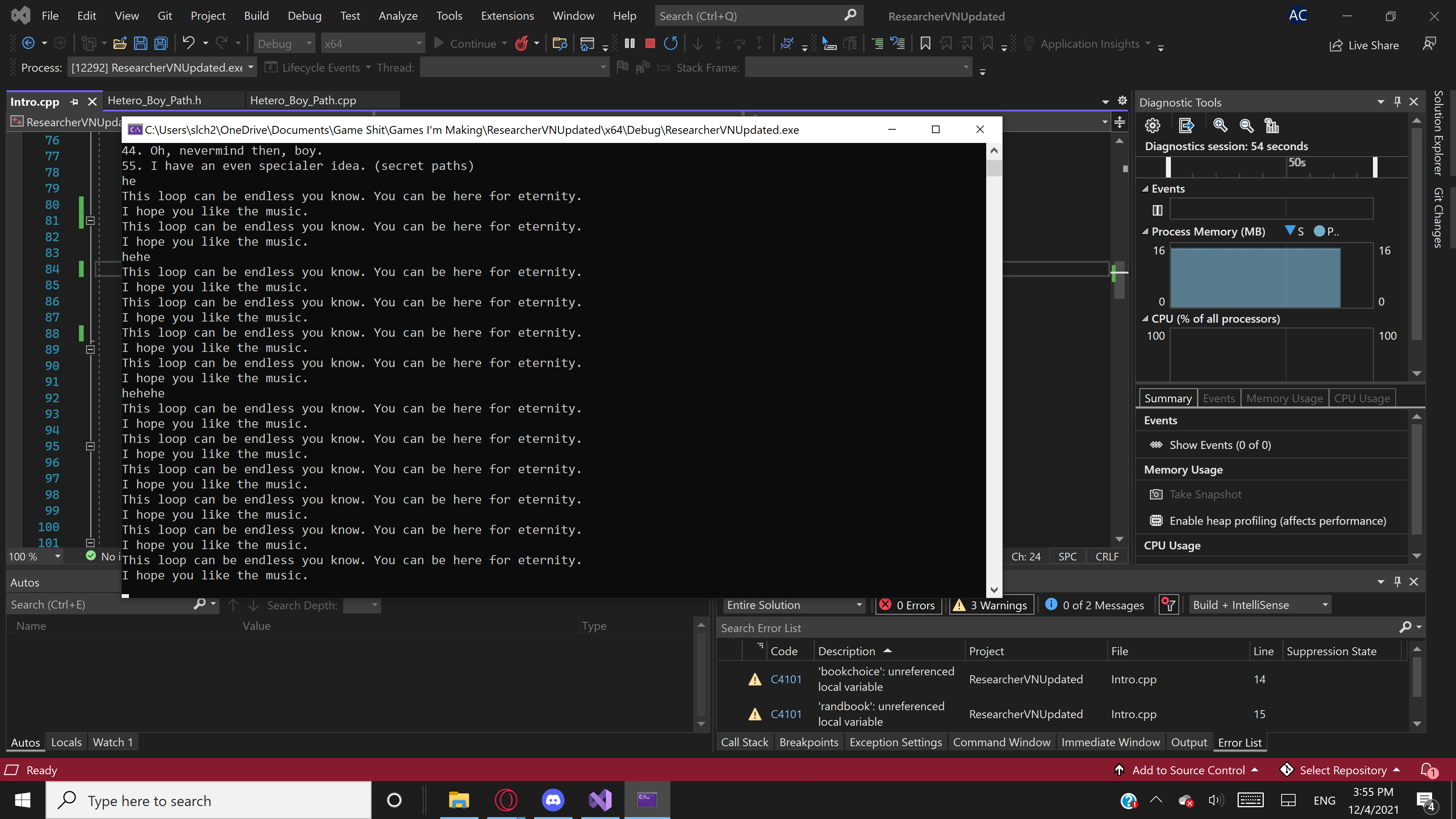This screenshot has width=1456, height=819.
Task: Open the Debug menu
Action: pos(304,16)
